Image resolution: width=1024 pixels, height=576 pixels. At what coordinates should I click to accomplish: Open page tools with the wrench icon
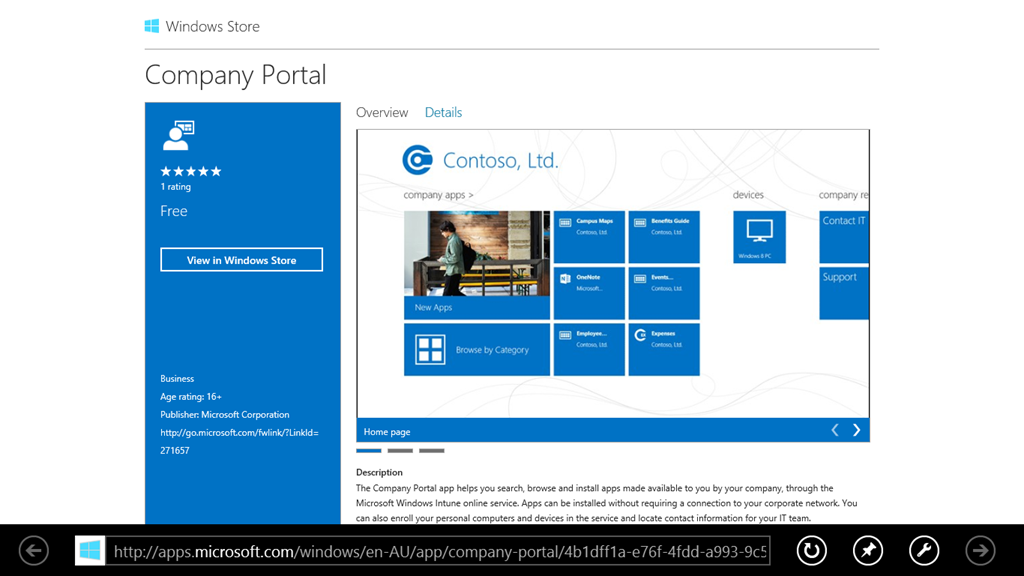point(924,550)
